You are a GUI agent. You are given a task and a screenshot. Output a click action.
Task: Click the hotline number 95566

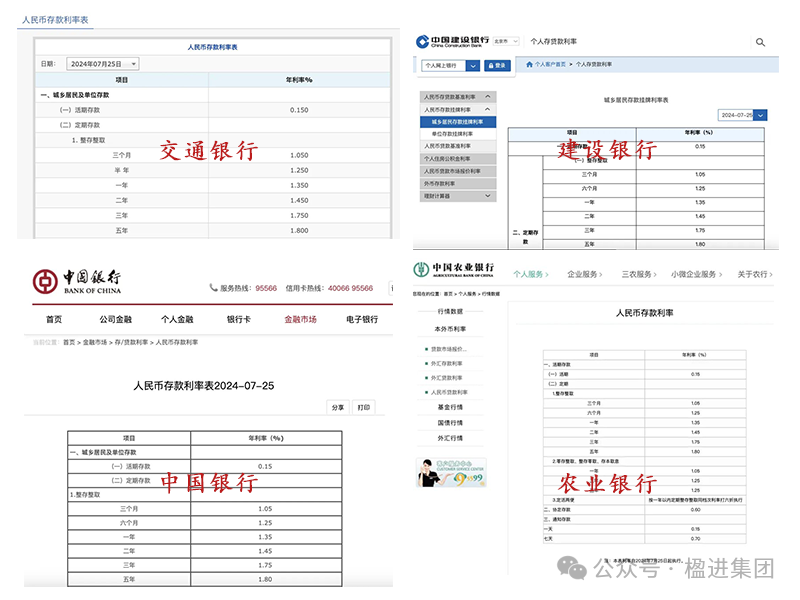click(266, 288)
